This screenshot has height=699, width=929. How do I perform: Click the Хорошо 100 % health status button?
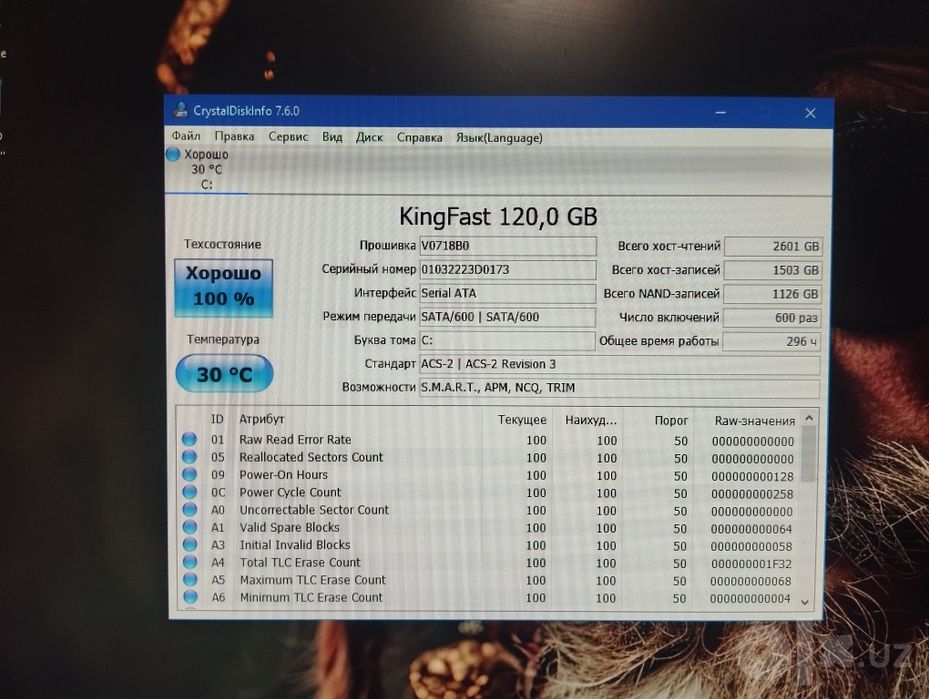pos(223,288)
